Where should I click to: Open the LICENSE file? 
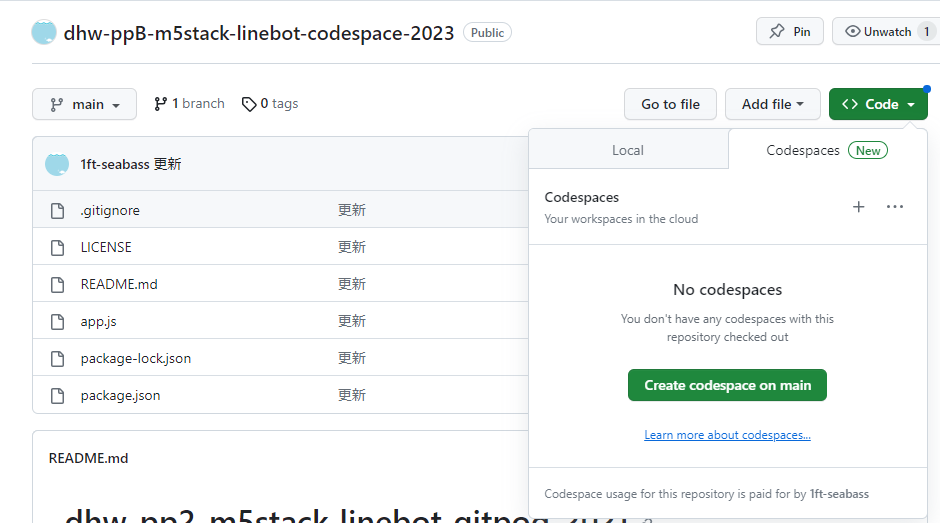click(x=106, y=247)
